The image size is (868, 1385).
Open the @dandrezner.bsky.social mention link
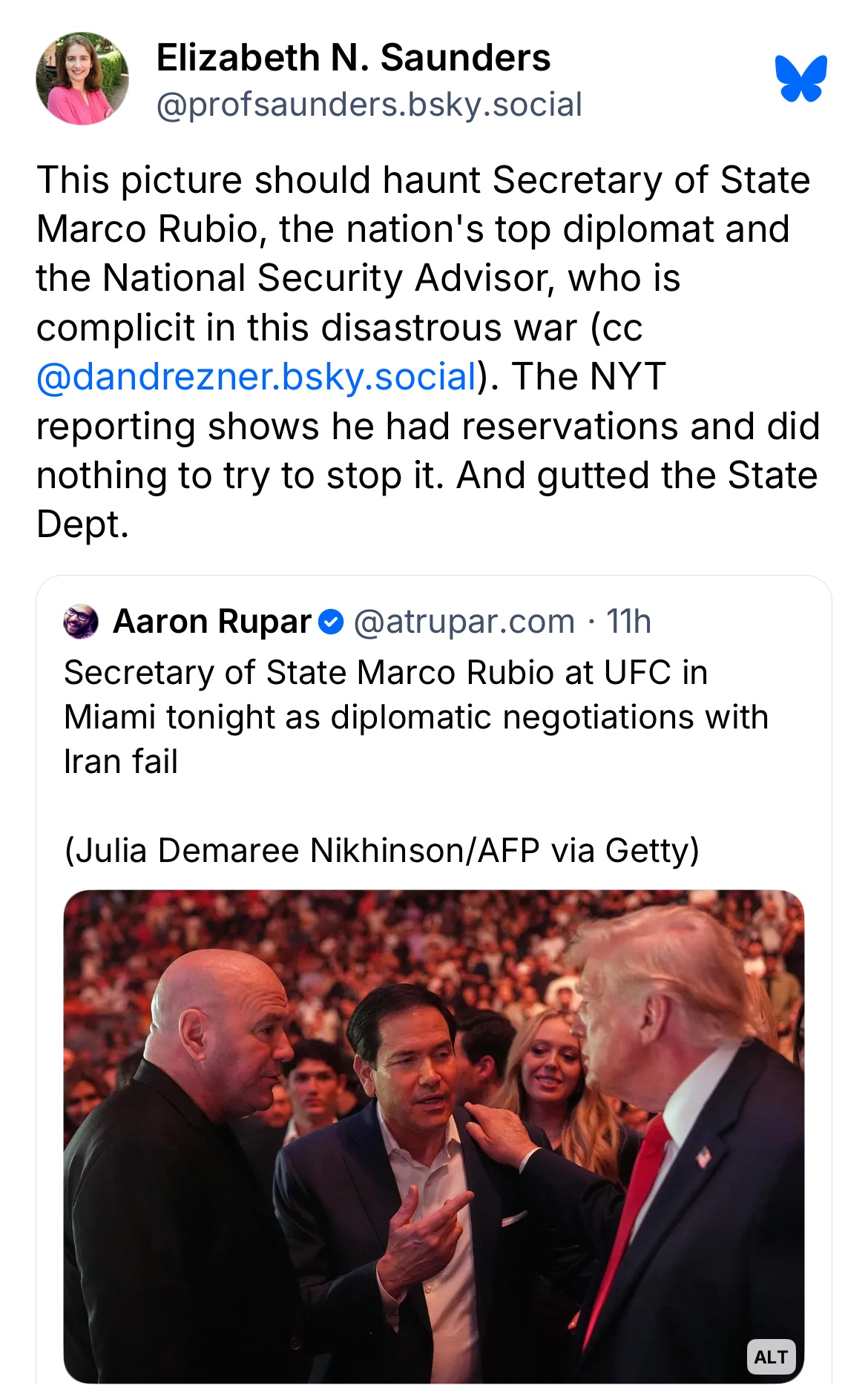257,377
